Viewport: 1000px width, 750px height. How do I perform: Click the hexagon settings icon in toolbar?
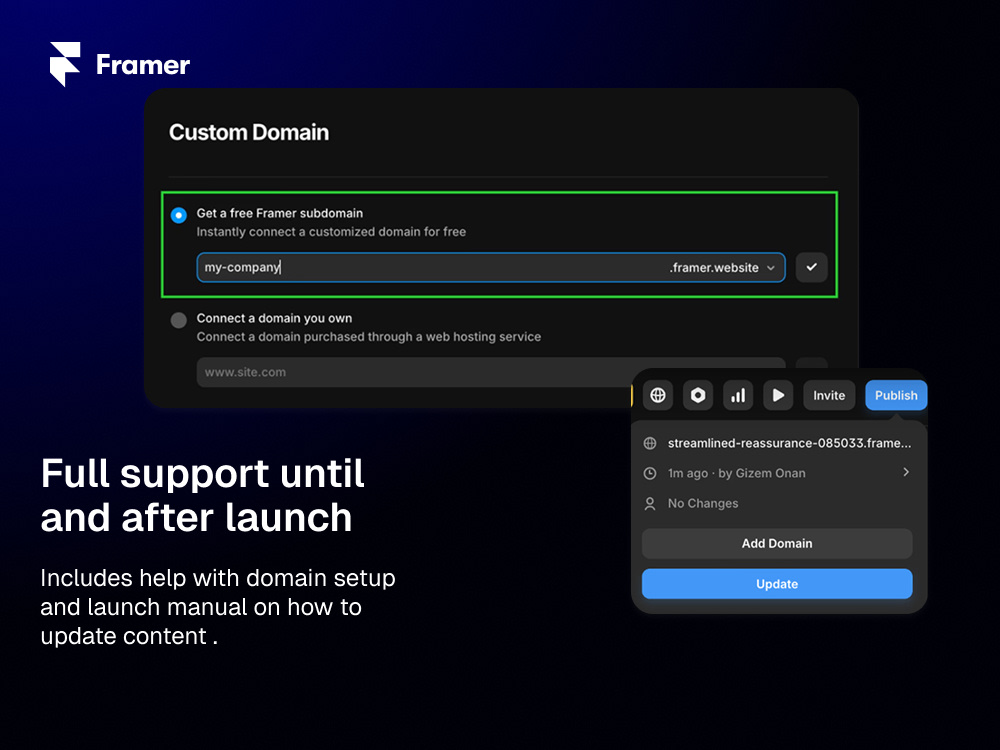point(698,395)
